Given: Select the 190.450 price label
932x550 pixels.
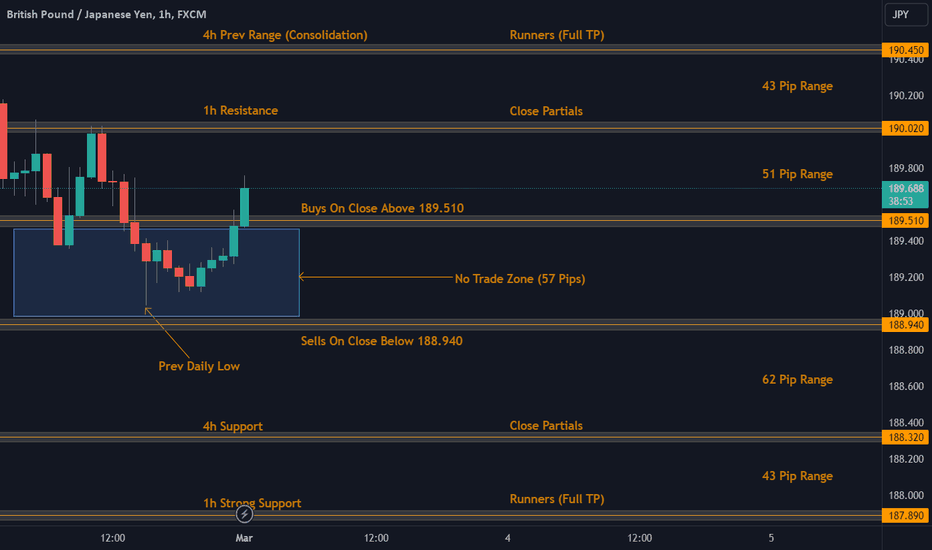Looking at the screenshot, I should pos(905,50).
